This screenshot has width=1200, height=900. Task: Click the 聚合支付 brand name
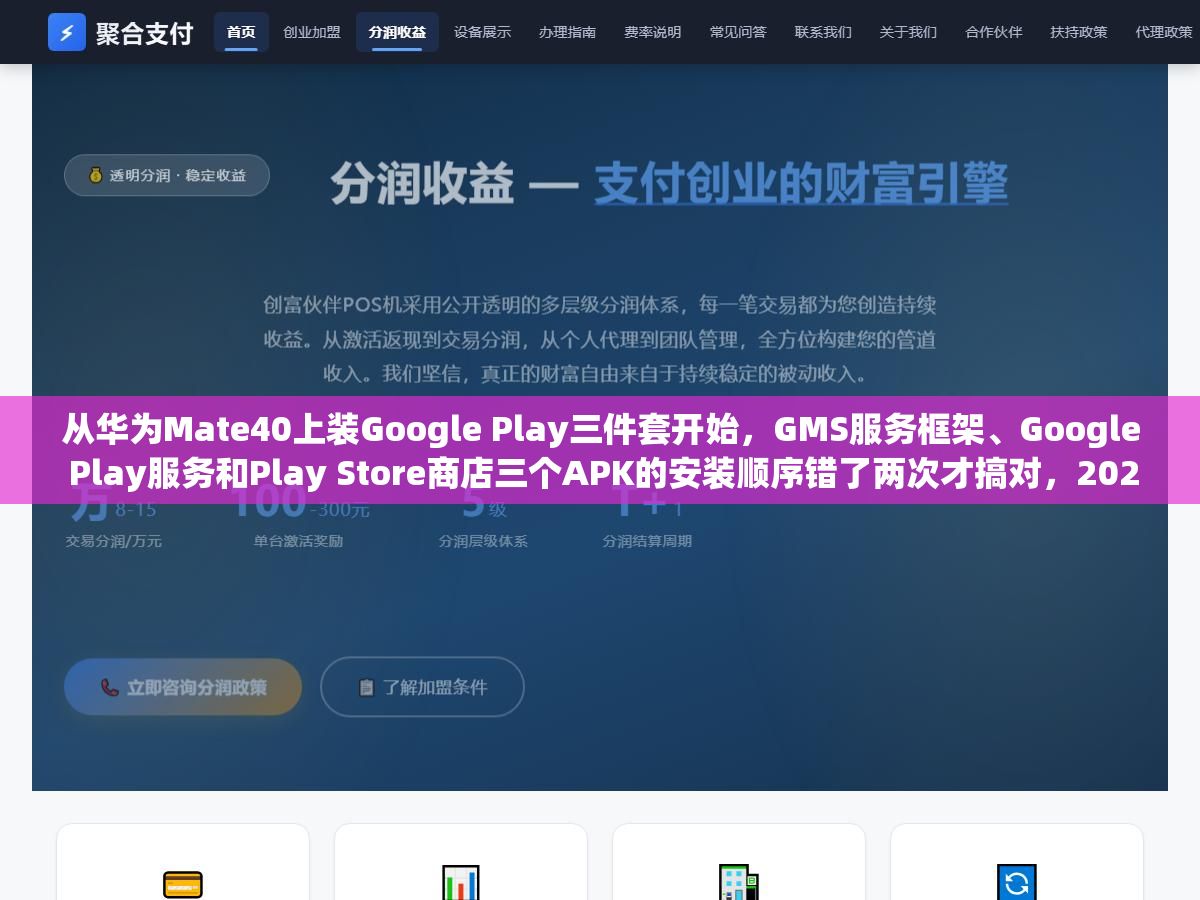tap(144, 32)
